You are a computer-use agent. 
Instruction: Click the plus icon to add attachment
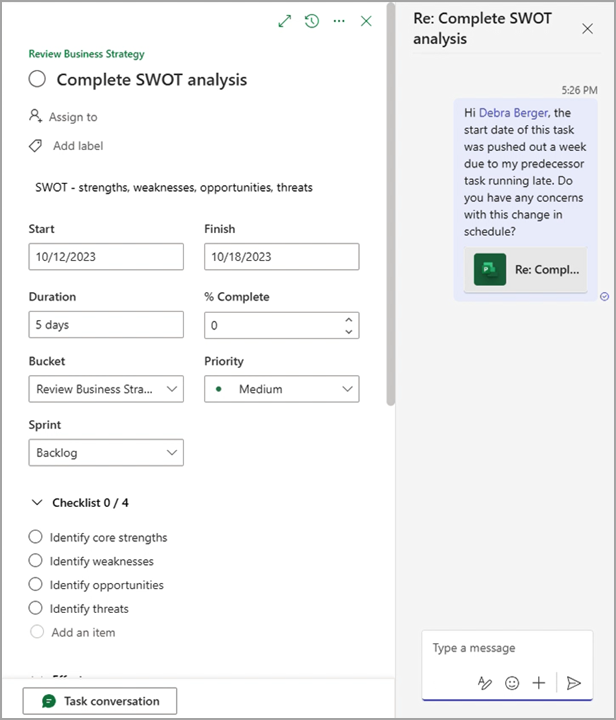[x=539, y=683]
